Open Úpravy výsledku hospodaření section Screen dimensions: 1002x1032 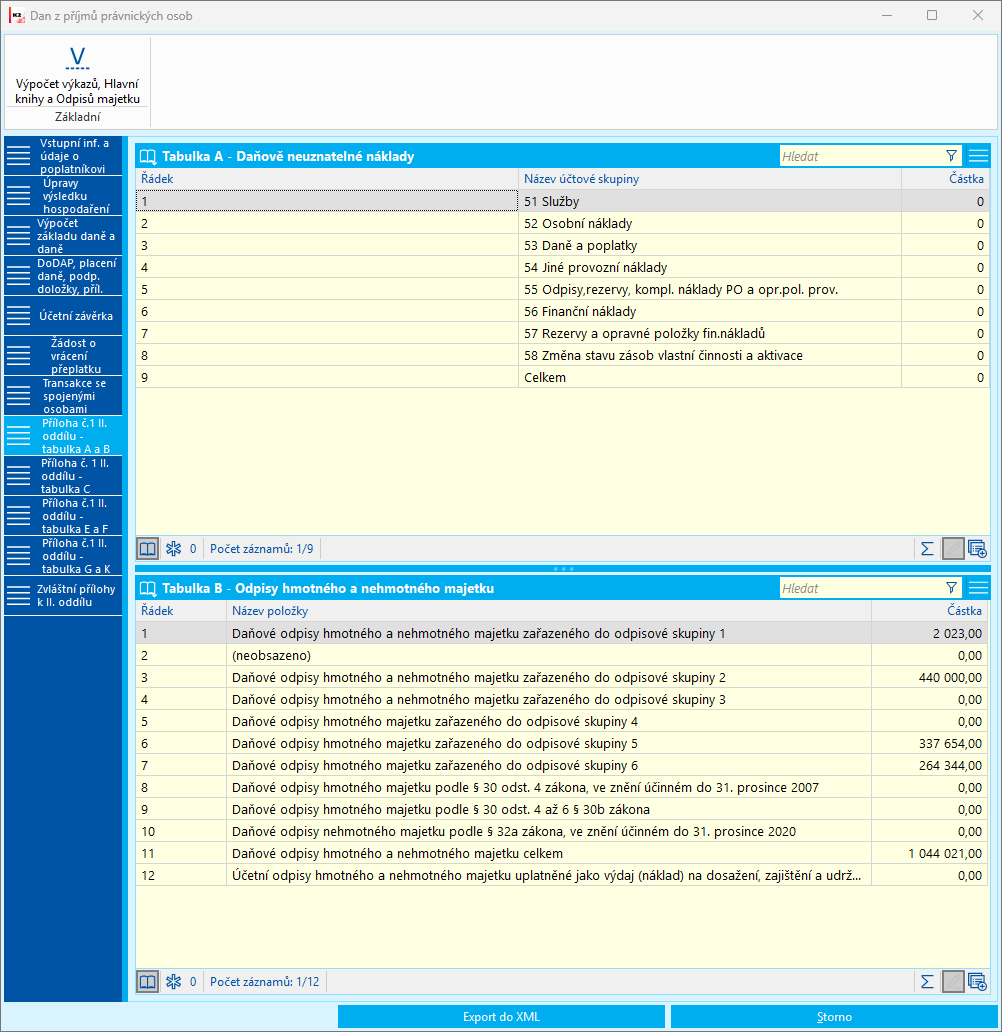(x=63, y=196)
